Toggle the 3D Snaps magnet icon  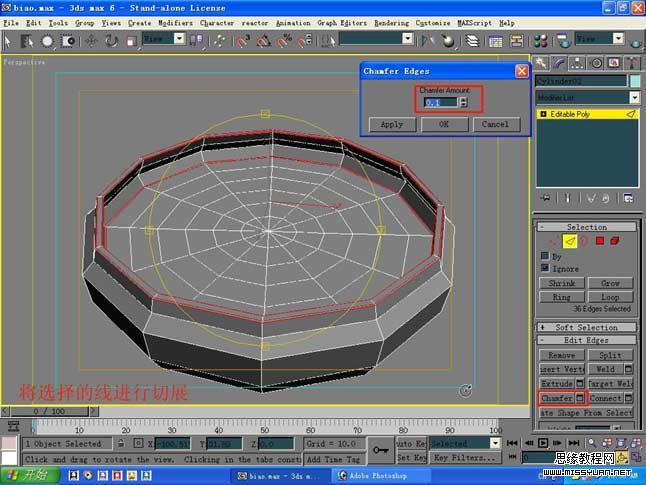coord(243,41)
